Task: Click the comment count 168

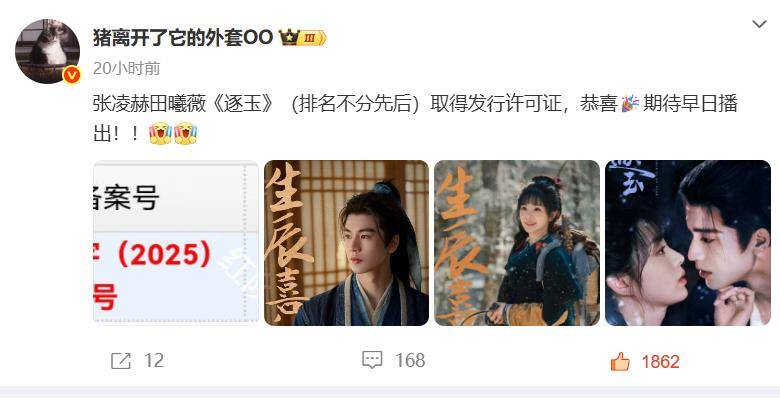Action: tap(410, 360)
